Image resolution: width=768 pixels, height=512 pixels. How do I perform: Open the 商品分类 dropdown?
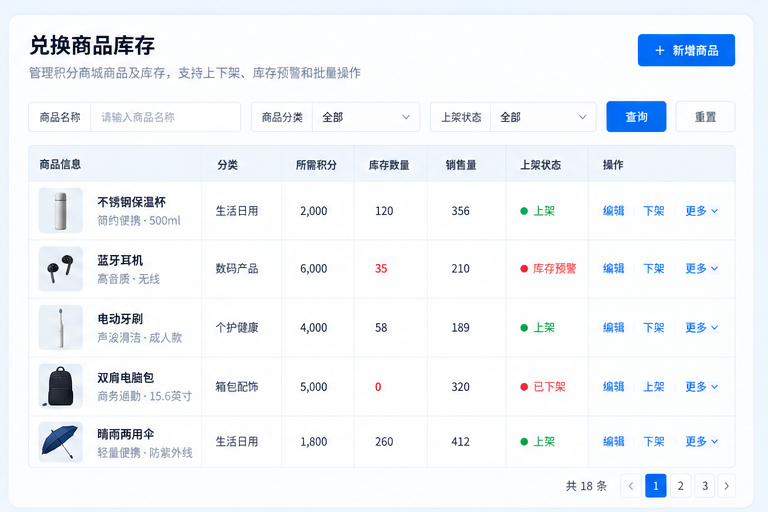(x=365, y=117)
